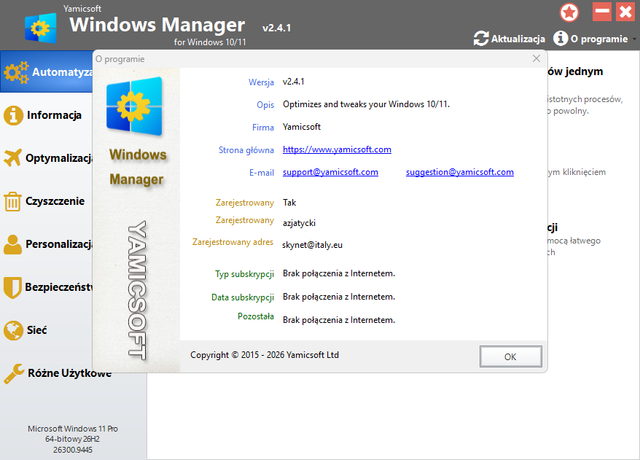Click the Informacja info icon in sidebar
The height and width of the screenshot is (460, 640).
click(x=13, y=115)
